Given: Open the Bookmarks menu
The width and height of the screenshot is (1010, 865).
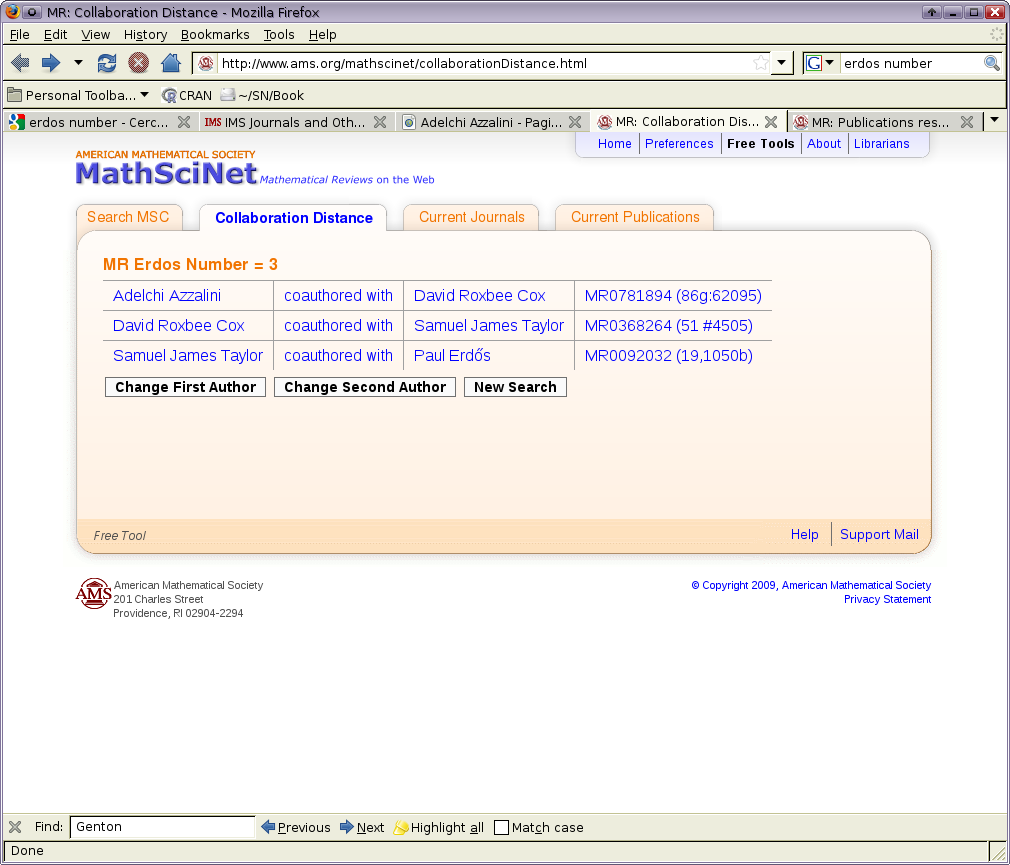Looking at the screenshot, I should (215, 35).
